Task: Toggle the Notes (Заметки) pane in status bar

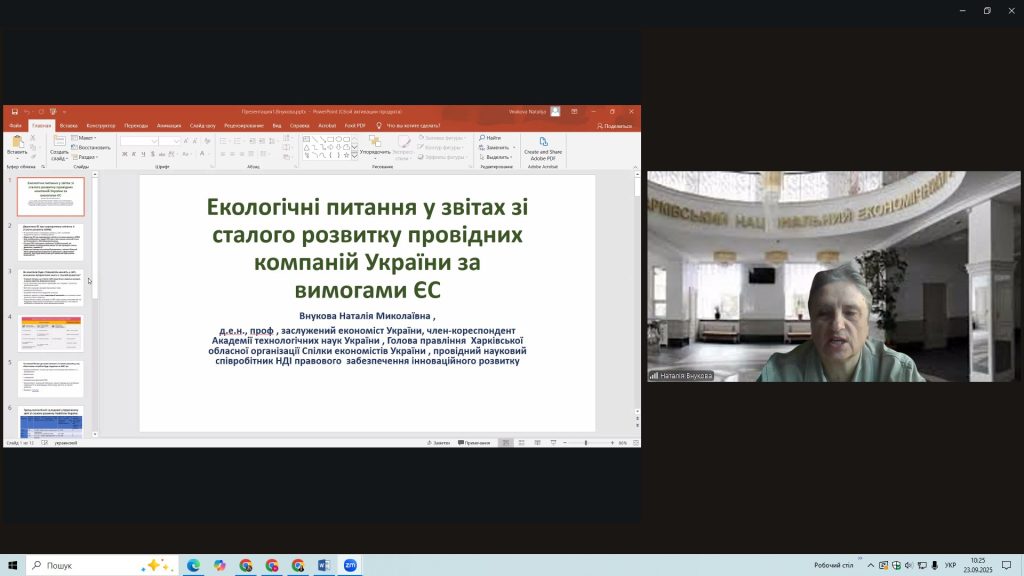Action: (x=438, y=442)
